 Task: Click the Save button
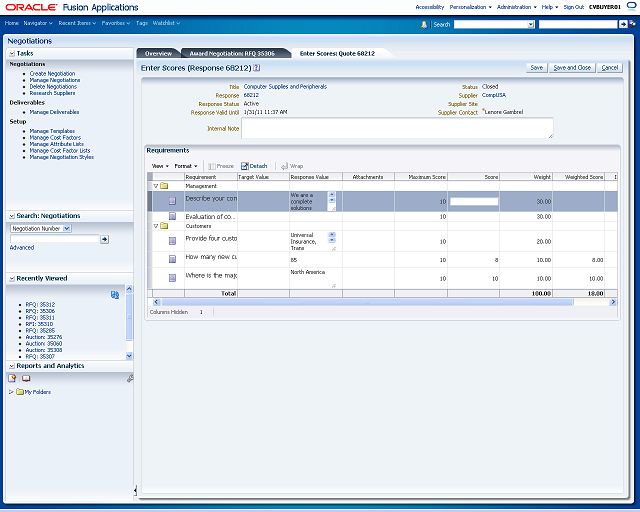(x=536, y=68)
